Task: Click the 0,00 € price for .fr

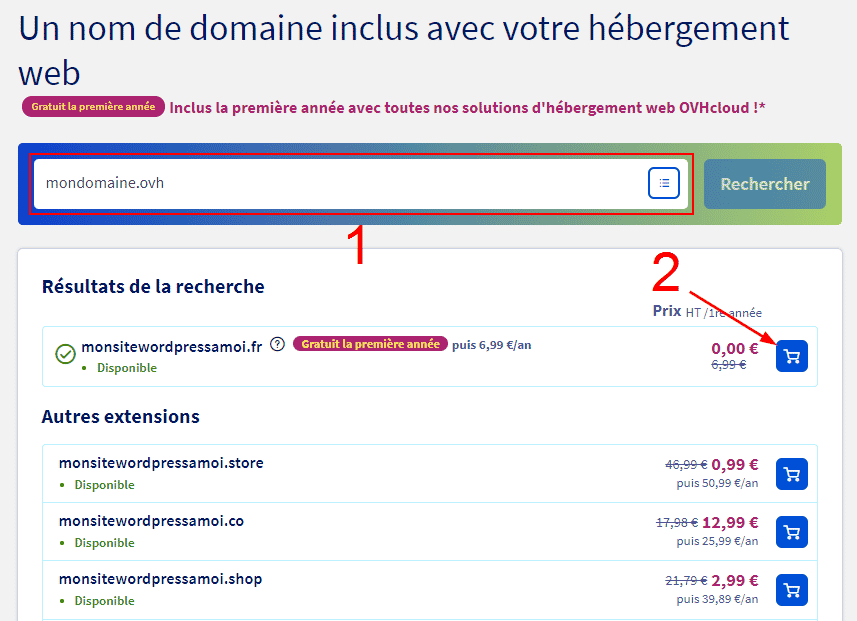Action: 734,348
